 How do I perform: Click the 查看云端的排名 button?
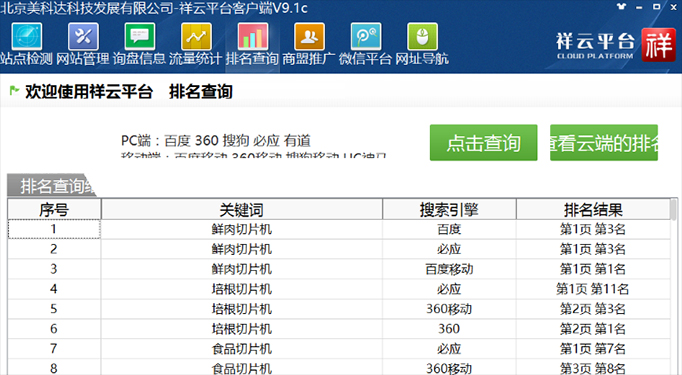coord(604,143)
